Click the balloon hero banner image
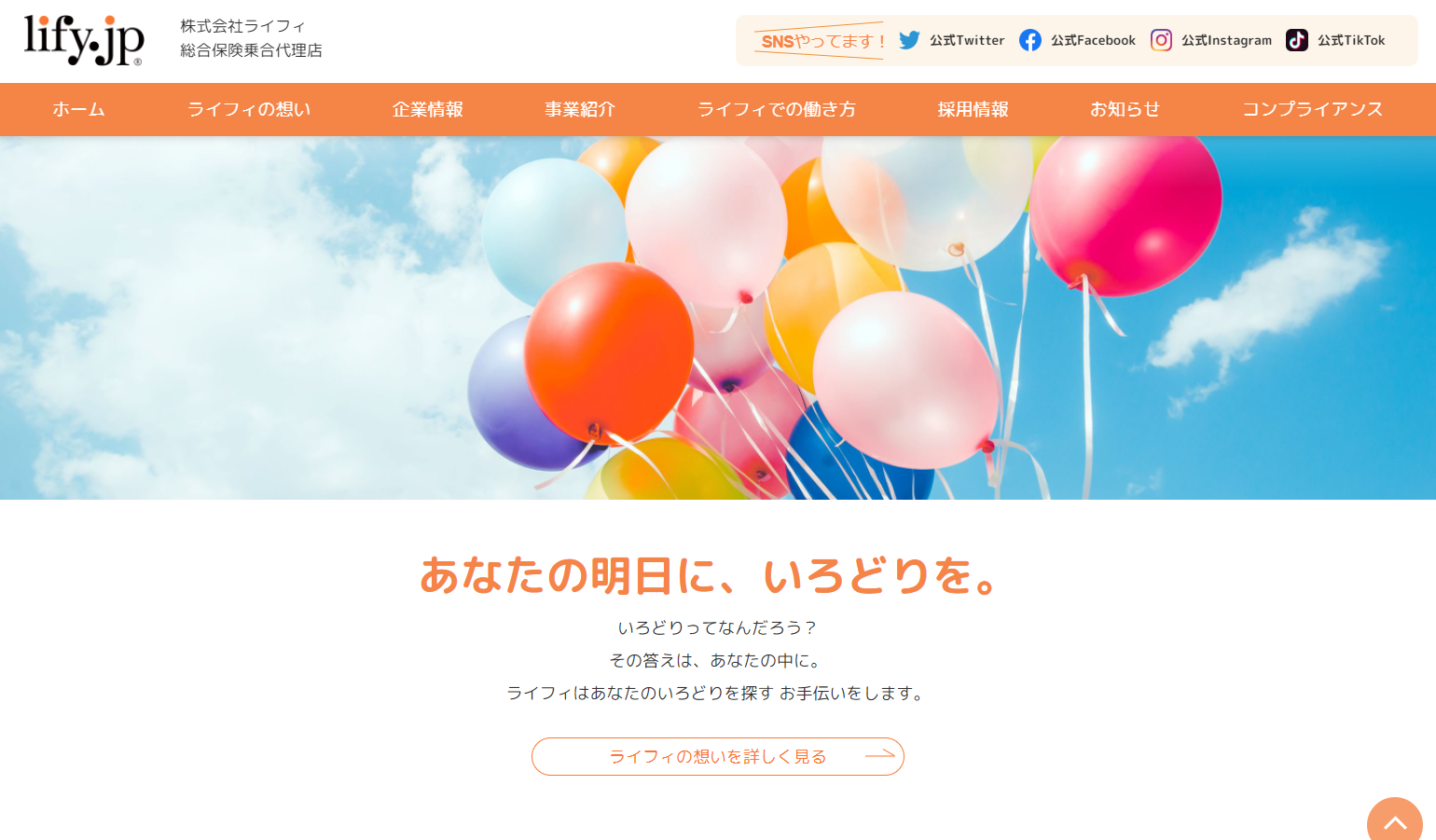 click(718, 318)
